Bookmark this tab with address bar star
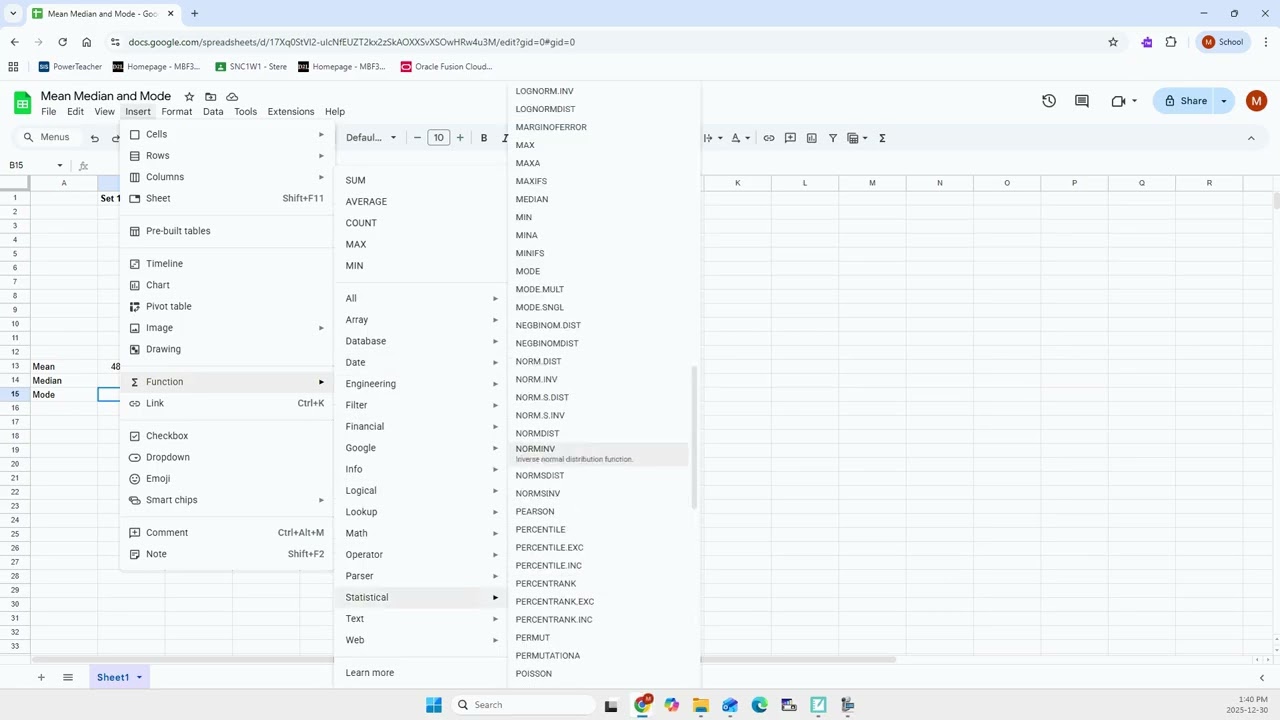This screenshot has height=720, width=1280. point(1113,42)
